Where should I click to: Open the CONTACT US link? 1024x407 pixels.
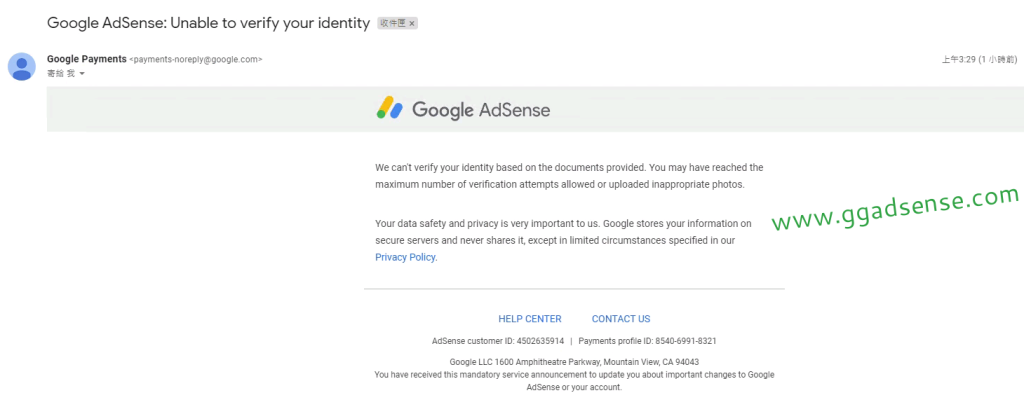pyautogui.click(x=621, y=319)
